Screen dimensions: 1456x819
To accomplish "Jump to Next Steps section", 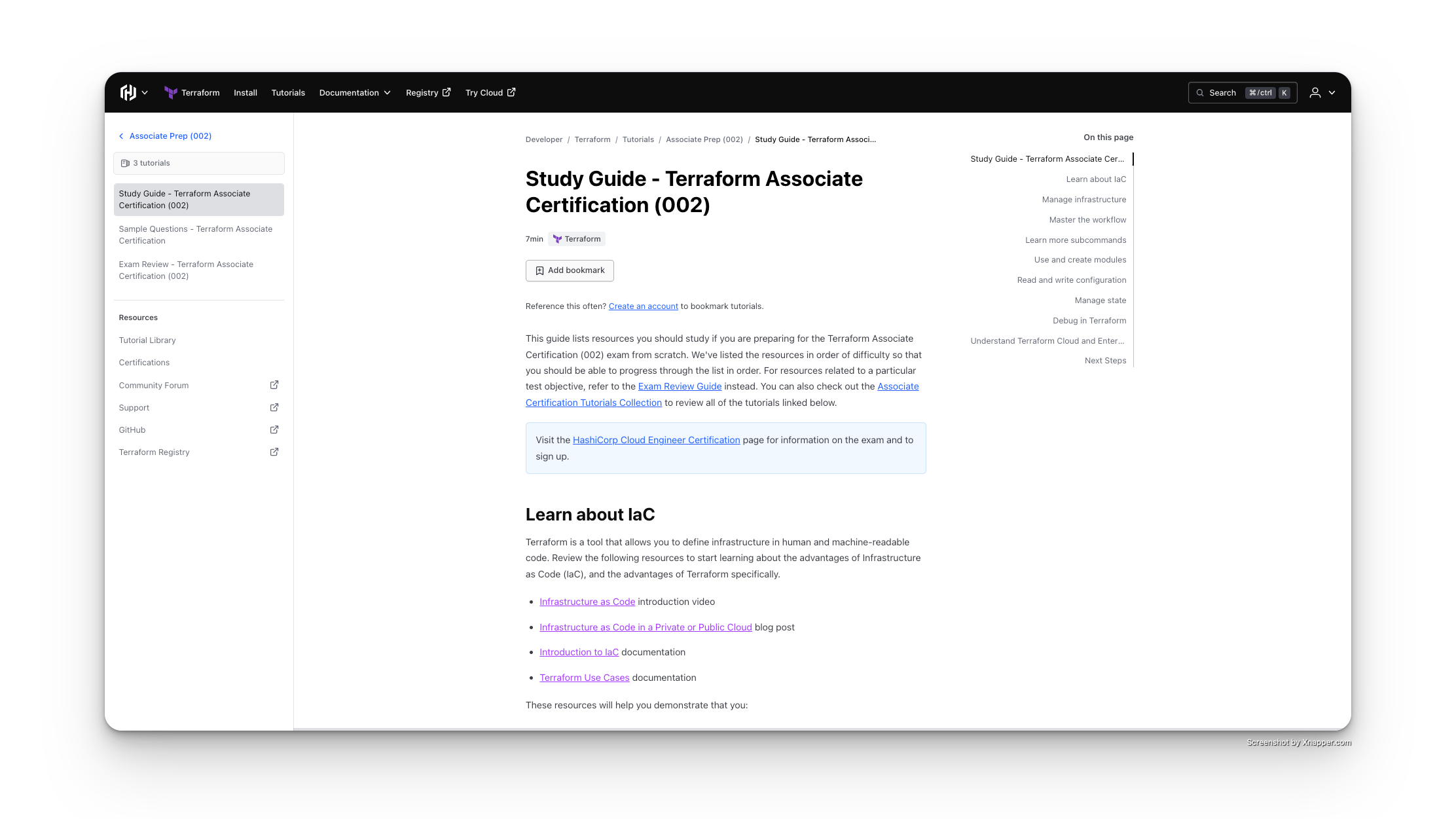I will (x=1105, y=361).
